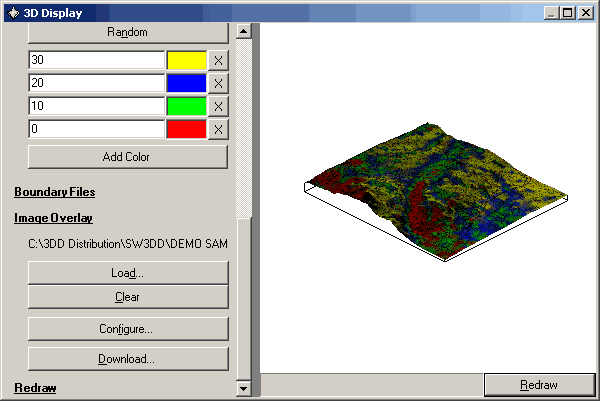Click the 3D terrain surface rendering
600x401 pixels.
[x=436, y=191]
